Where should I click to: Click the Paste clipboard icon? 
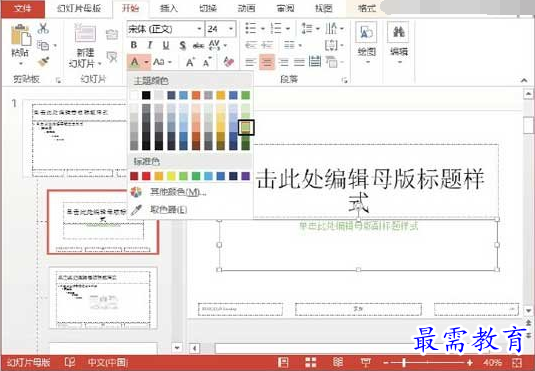point(20,35)
